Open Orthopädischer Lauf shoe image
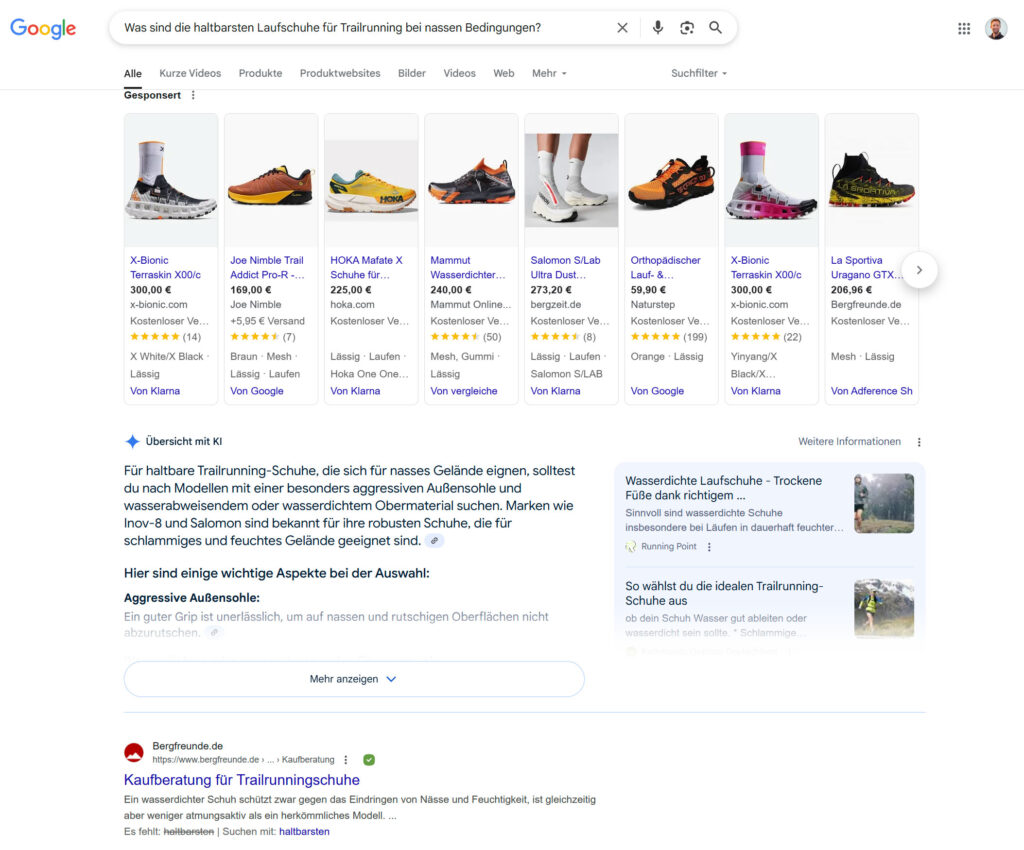This screenshot has height=850, width=1024. click(x=671, y=180)
